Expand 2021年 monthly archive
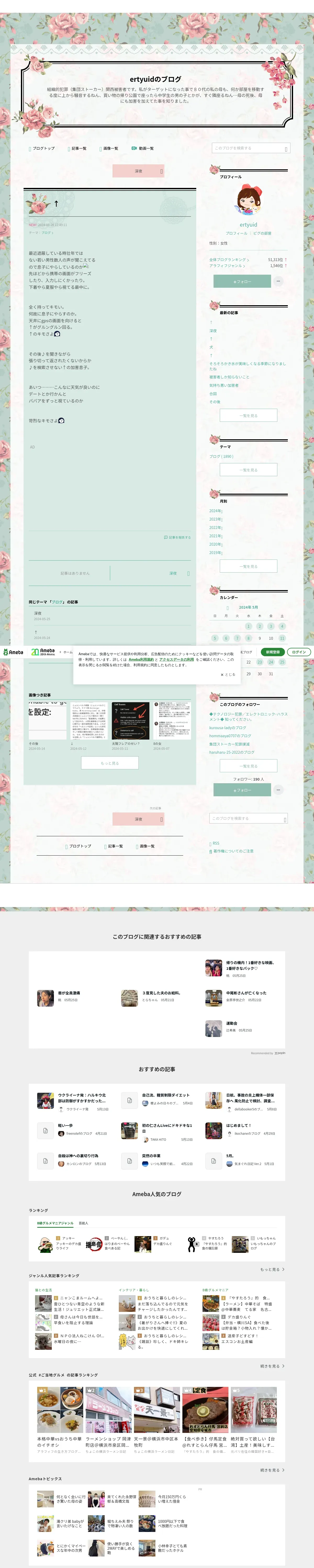 tap(216, 536)
